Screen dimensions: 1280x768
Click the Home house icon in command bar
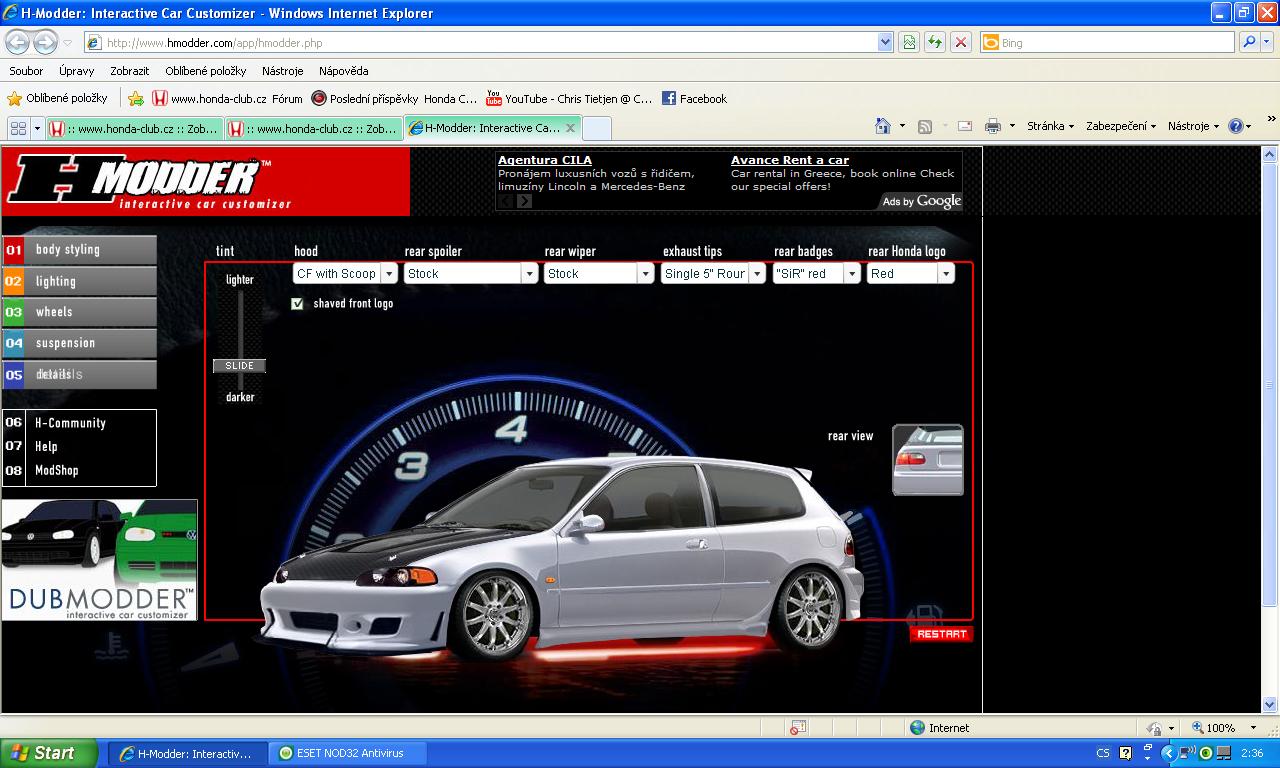[883, 126]
